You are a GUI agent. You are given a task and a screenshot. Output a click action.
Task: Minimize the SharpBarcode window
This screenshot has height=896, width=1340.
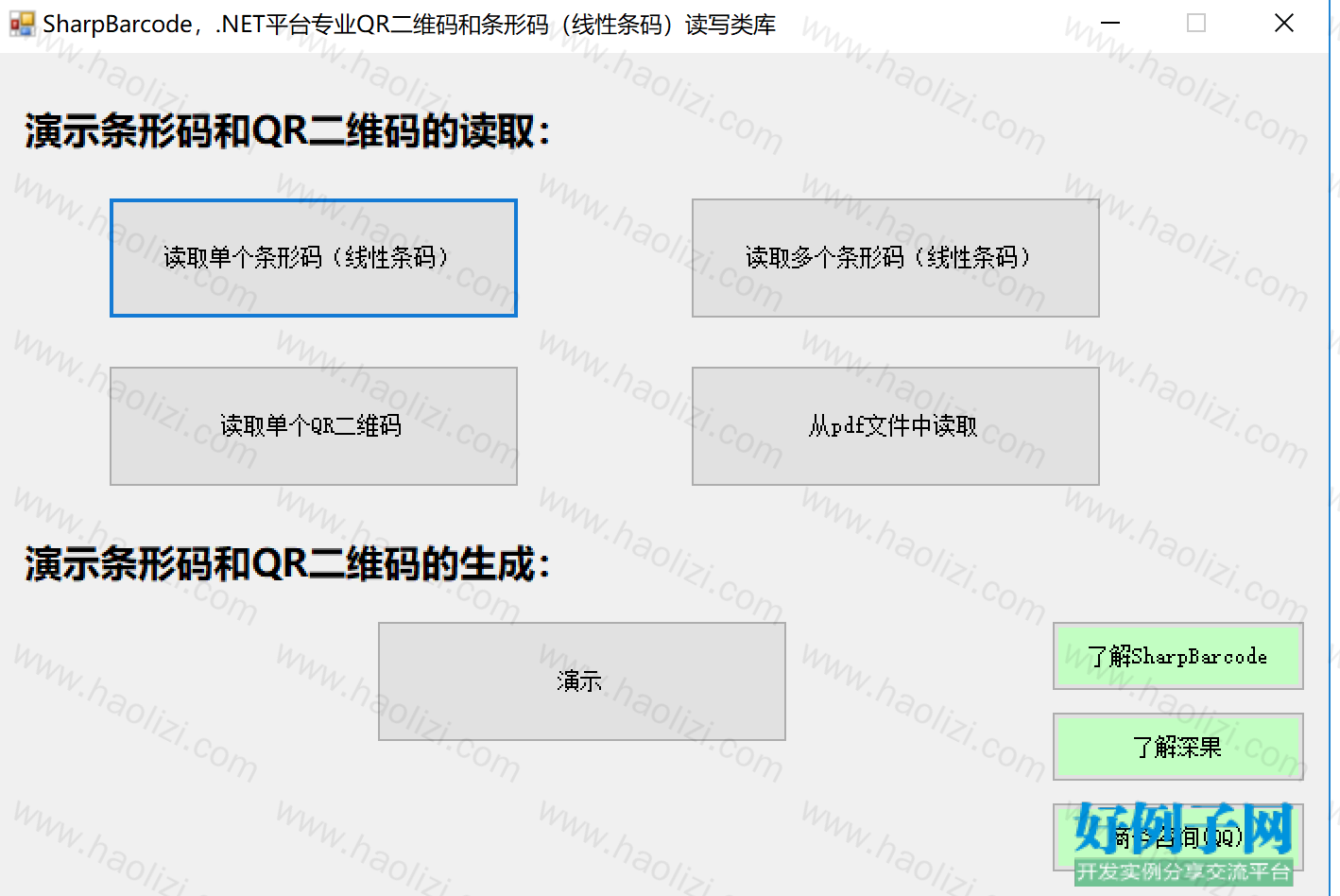pyautogui.click(x=1110, y=24)
